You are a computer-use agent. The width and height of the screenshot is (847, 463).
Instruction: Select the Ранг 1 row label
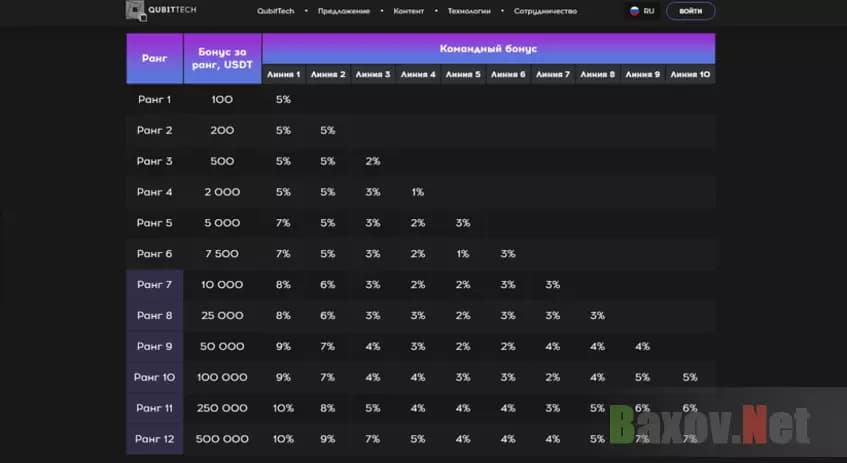click(x=154, y=99)
